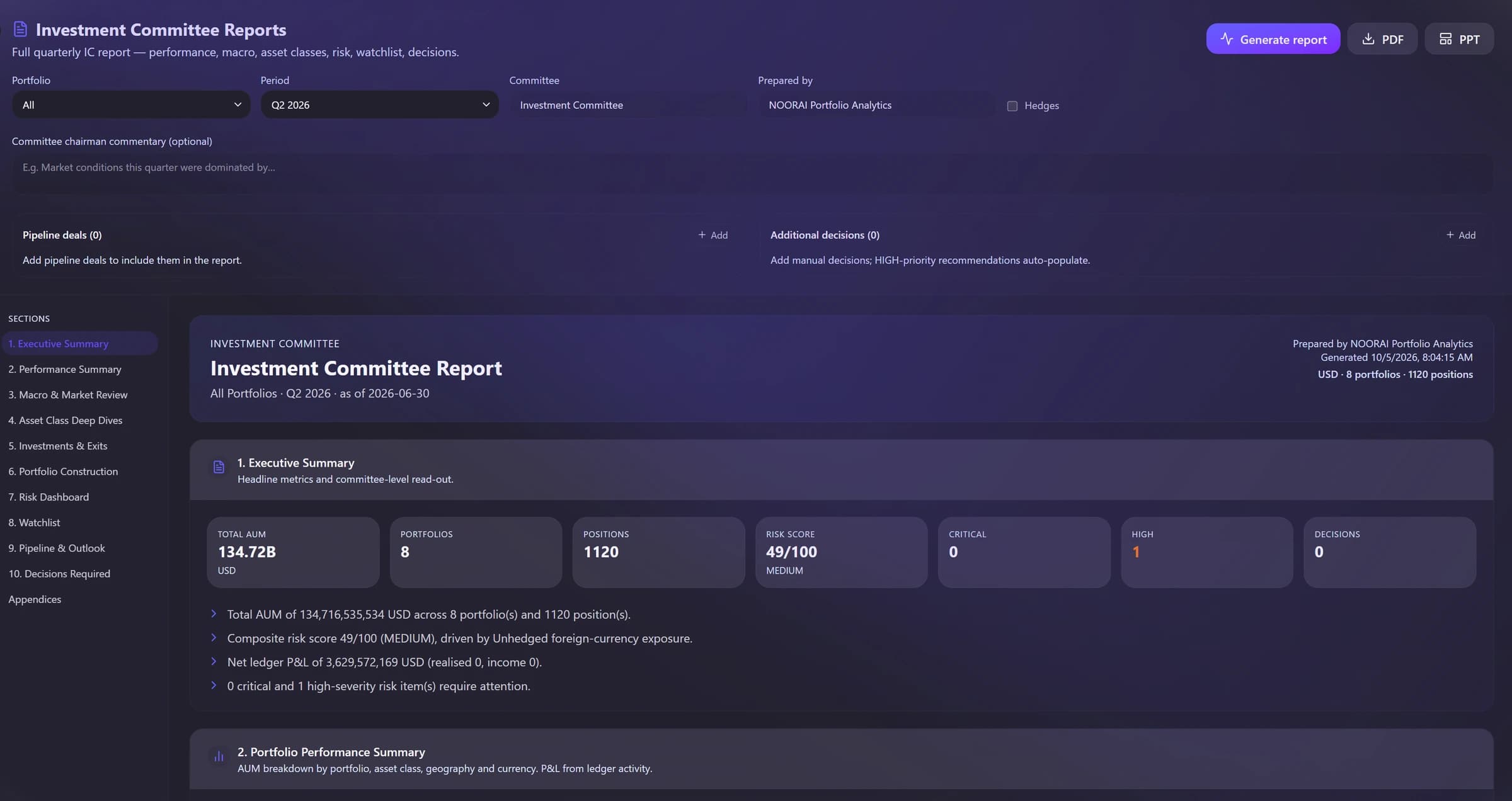
Task: Click the Generate report button
Action: pos(1273,39)
